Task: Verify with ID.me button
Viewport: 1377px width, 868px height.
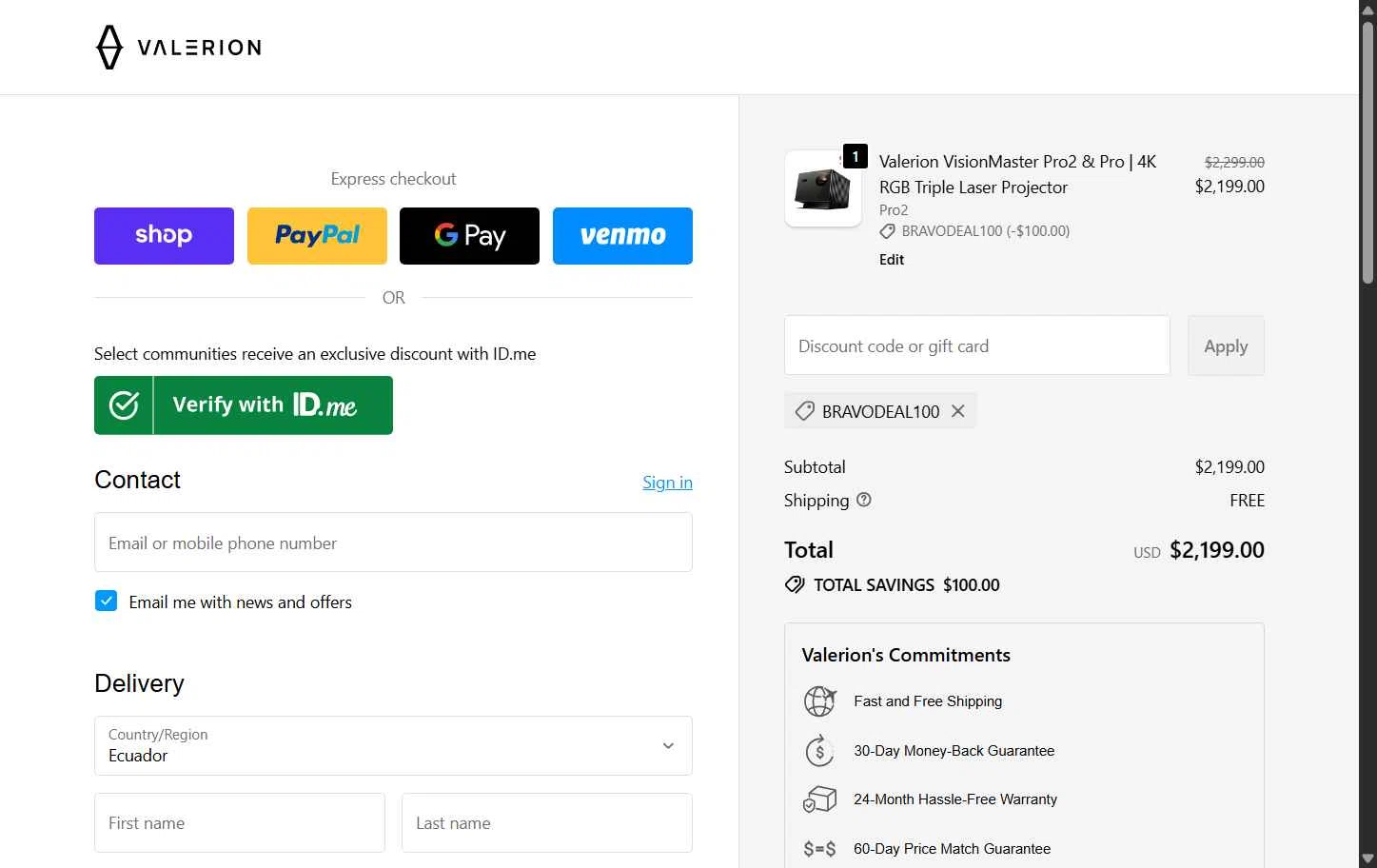Action: pos(244,405)
